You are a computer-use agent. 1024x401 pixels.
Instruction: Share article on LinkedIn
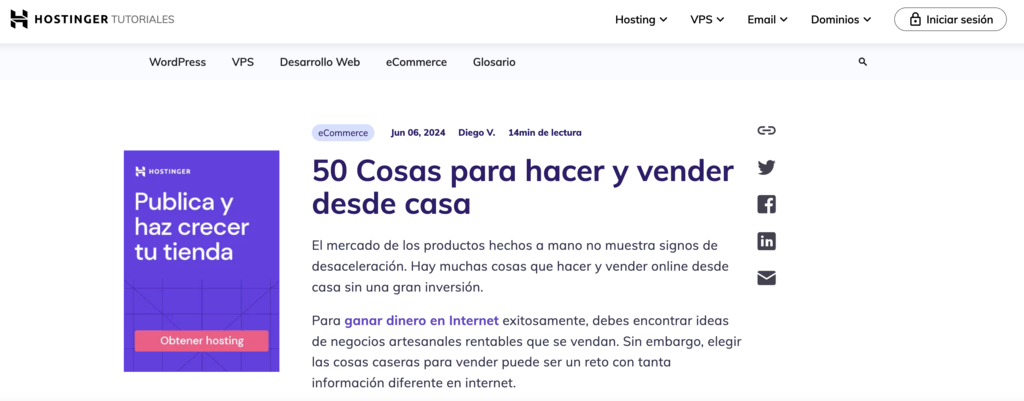(766, 241)
